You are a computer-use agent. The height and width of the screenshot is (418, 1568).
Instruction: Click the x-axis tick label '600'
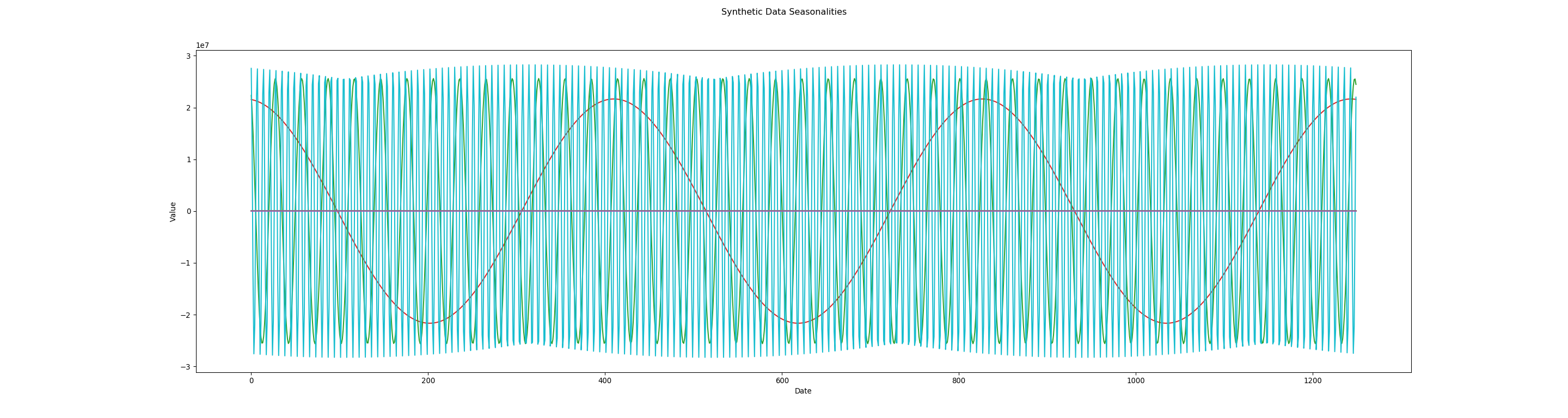coord(782,381)
